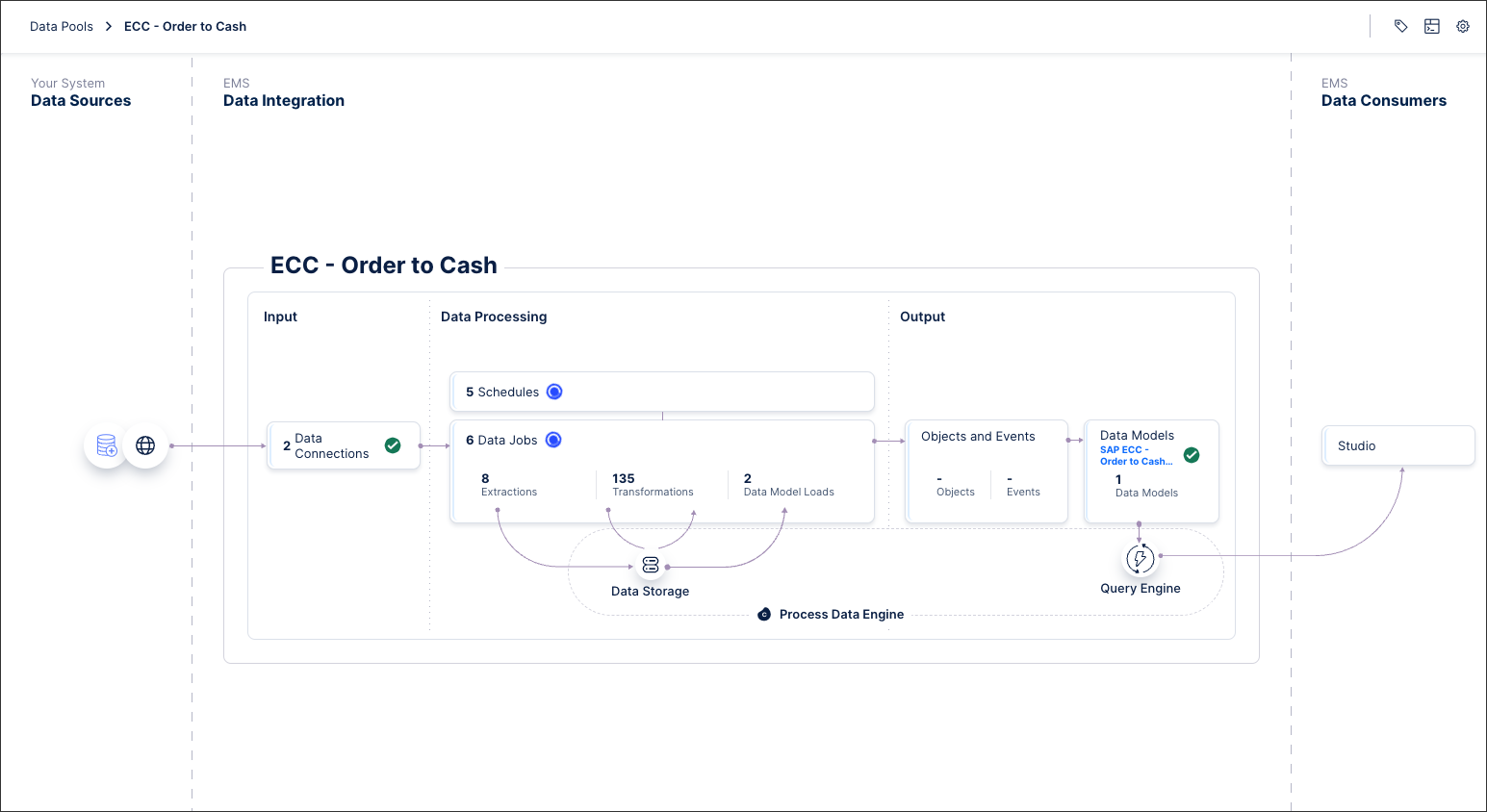Click the 1 Data Models count
This screenshot has height=812, width=1487.
(1146, 486)
